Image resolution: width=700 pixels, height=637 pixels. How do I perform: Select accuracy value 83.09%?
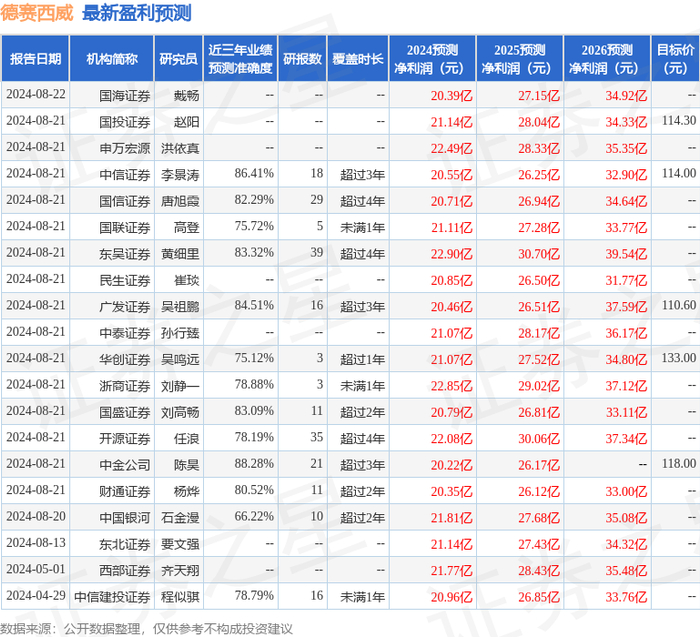click(254, 410)
